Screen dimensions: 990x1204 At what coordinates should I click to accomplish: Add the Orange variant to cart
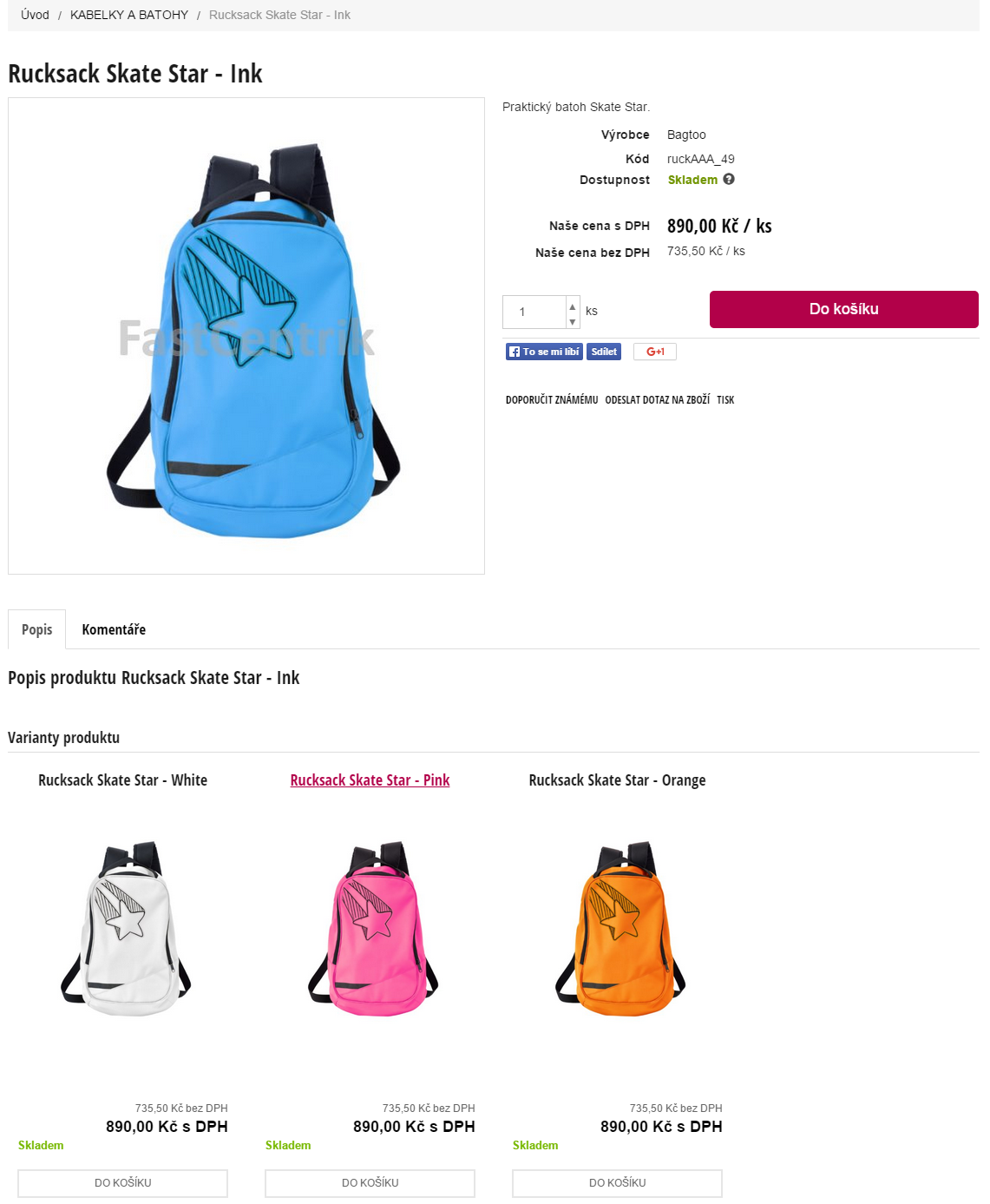[618, 1183]
